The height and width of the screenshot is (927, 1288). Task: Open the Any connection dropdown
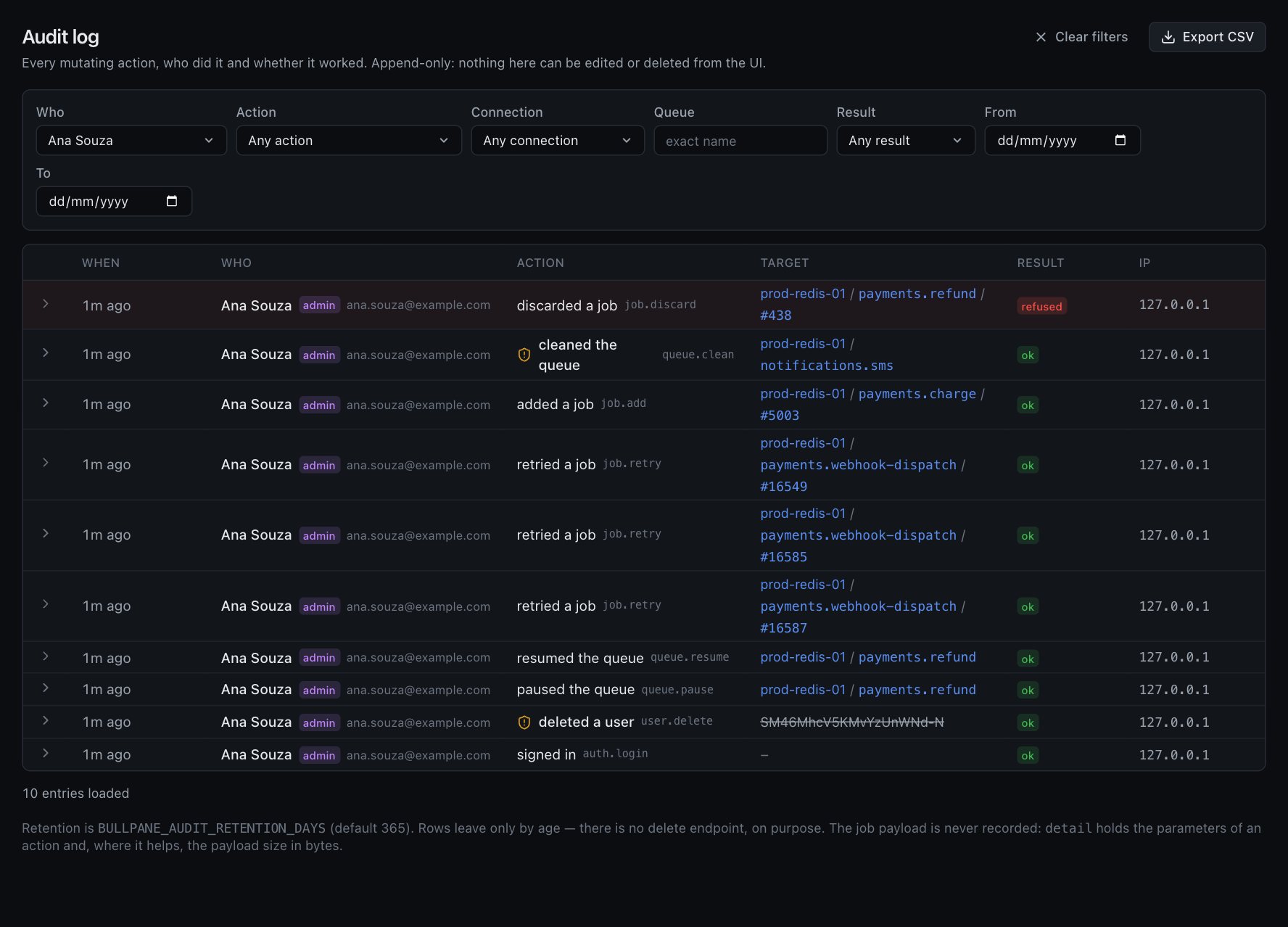tap(558, 140)
